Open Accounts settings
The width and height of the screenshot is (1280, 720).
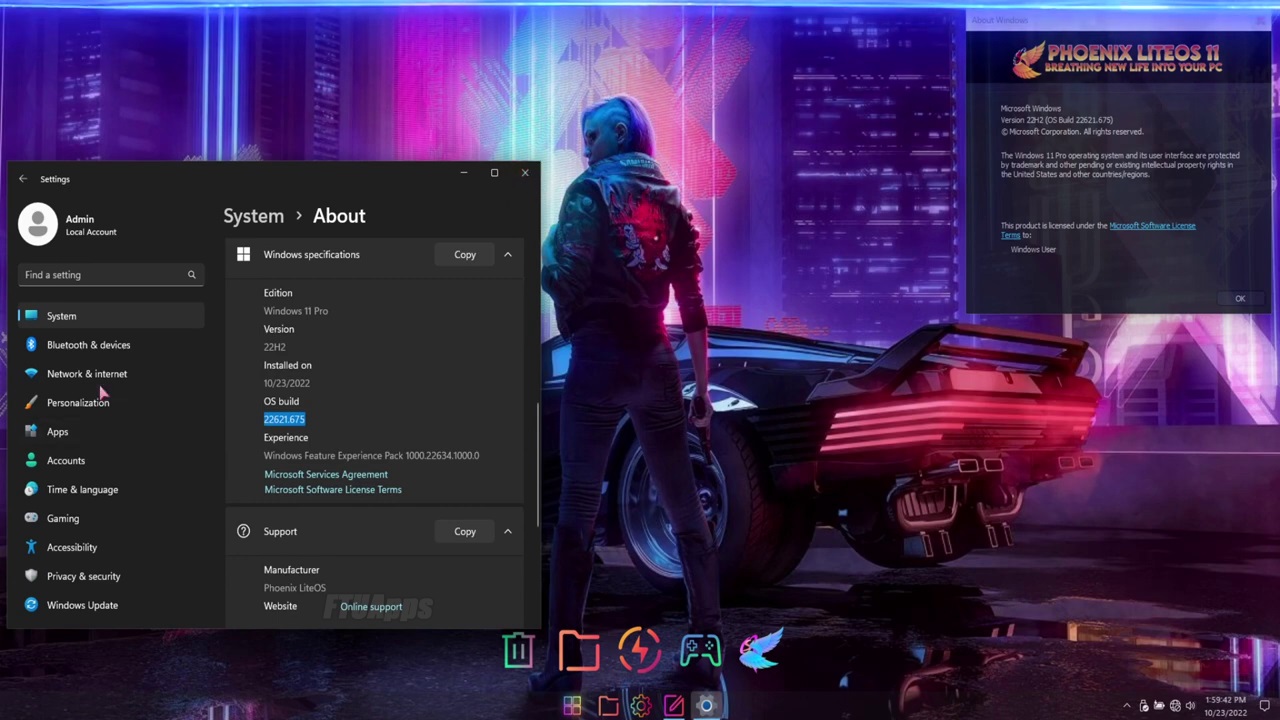click(x=110, y=461)
